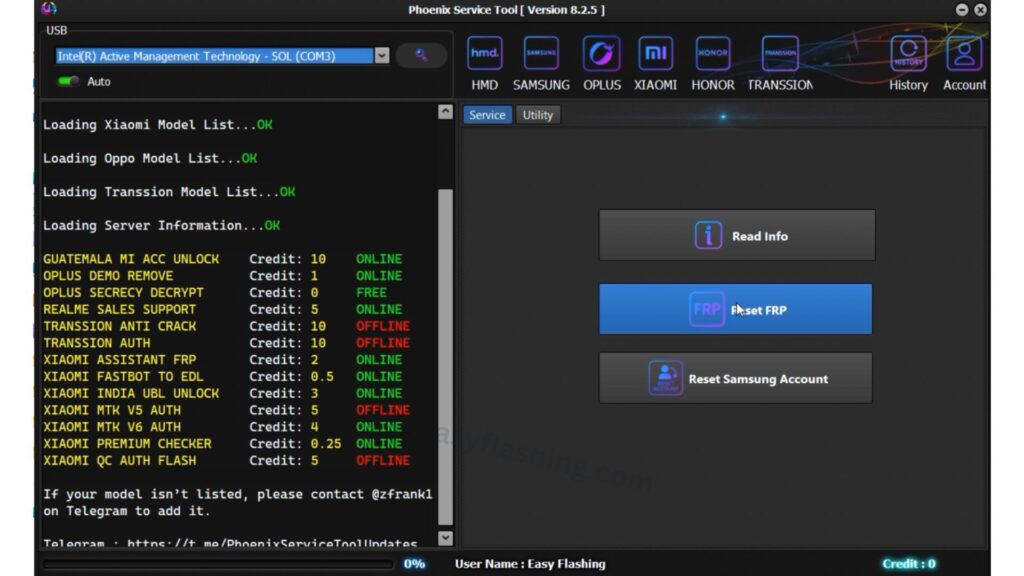Switch to the Service tab
The image size is (1024, 576).
pos(487,114)
